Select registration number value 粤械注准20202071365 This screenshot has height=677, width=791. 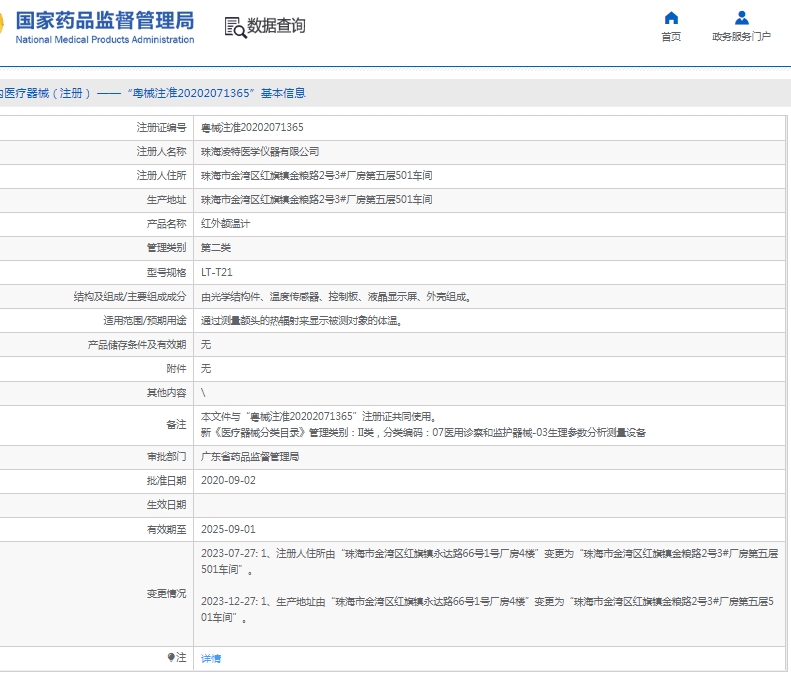(252, 128)
